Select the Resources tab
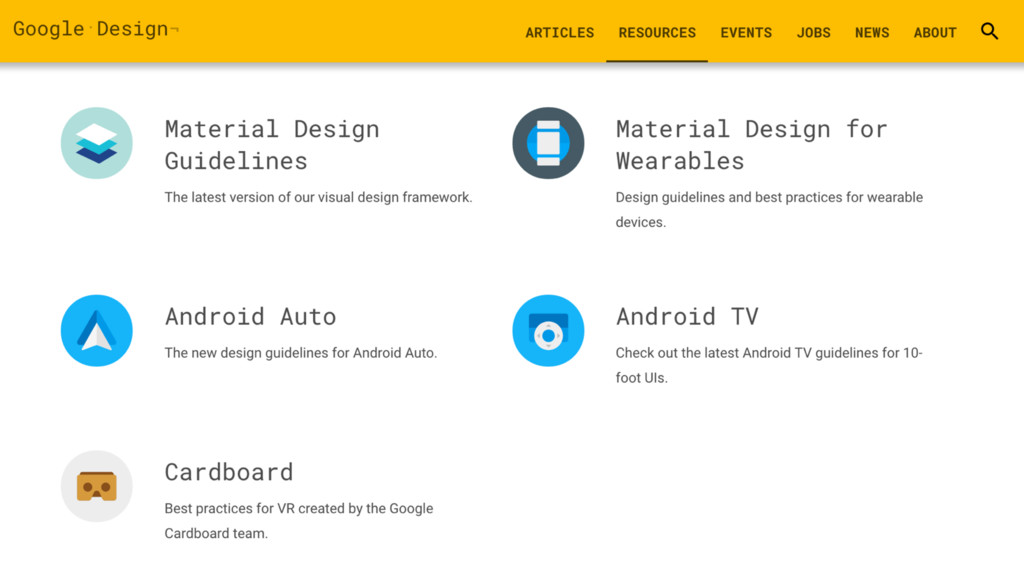1024x576 pixels. [657, 33]
